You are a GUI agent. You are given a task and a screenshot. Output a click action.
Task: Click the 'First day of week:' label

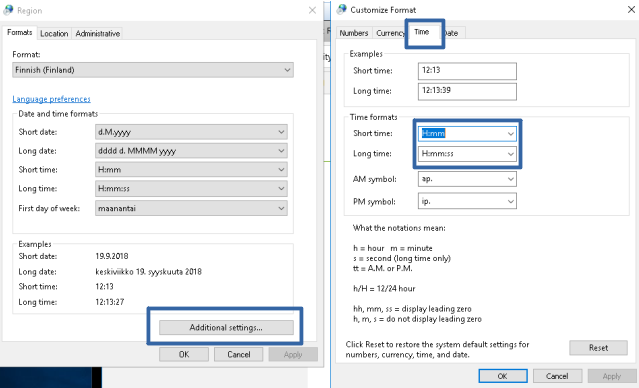click(x=49, y=208)
